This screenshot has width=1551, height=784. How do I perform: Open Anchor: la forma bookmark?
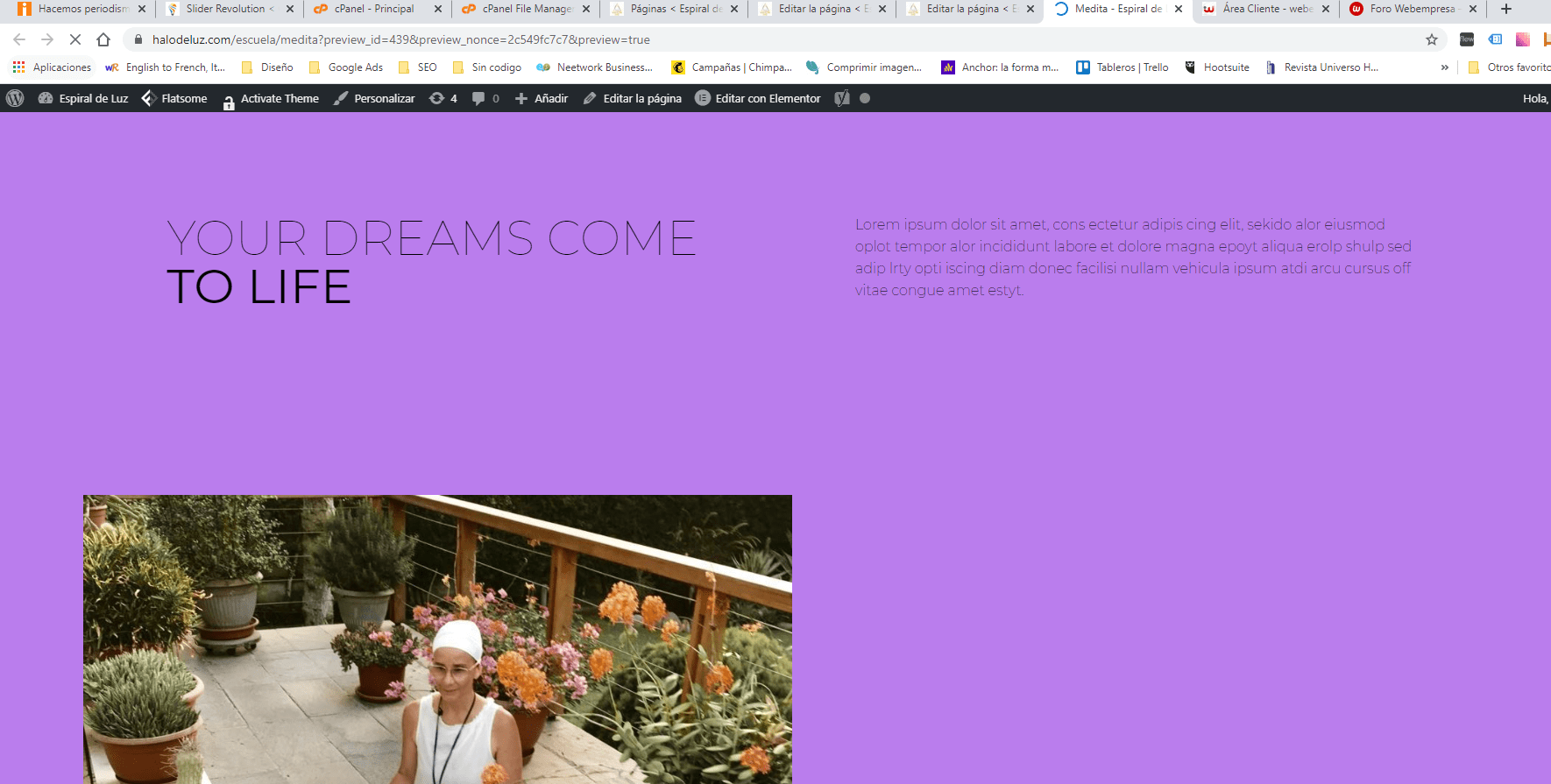1000,67
